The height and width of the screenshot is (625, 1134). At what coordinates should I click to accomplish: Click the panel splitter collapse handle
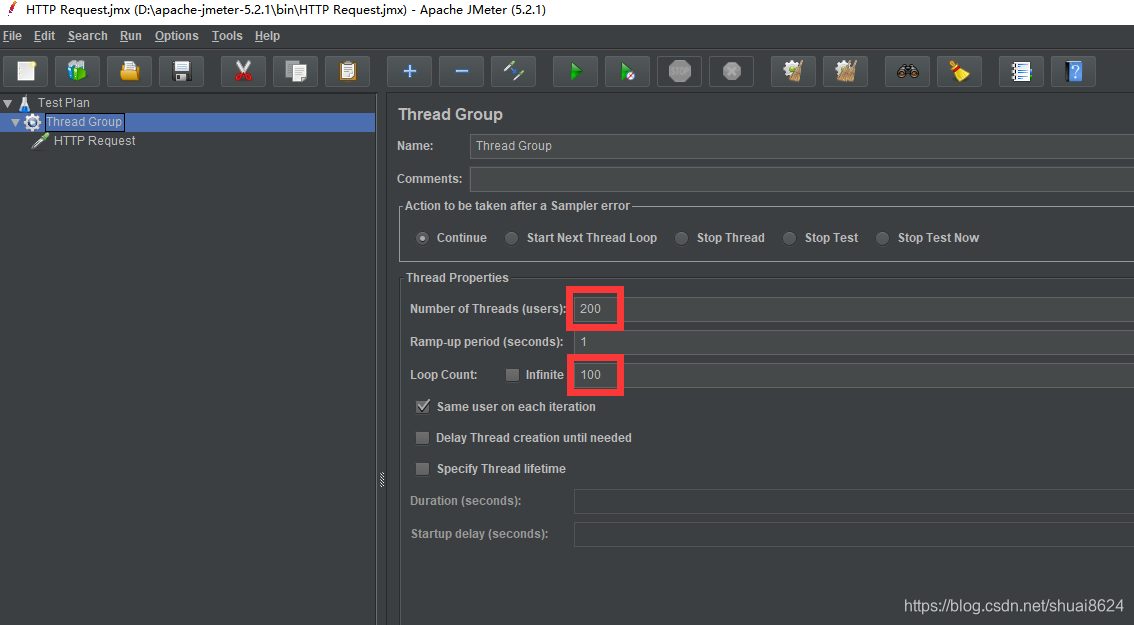point(382,479)
